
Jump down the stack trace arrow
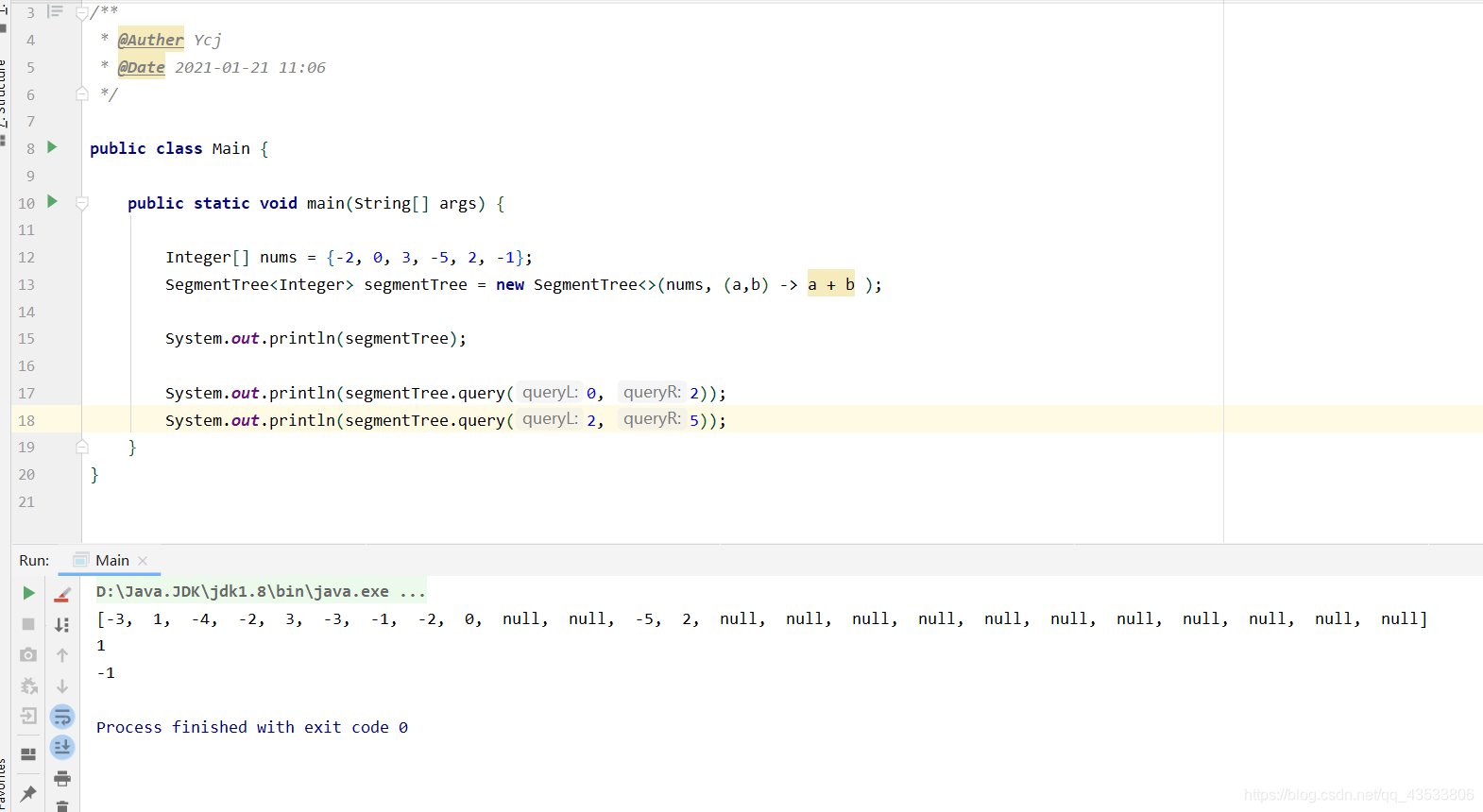coord(62,686)
